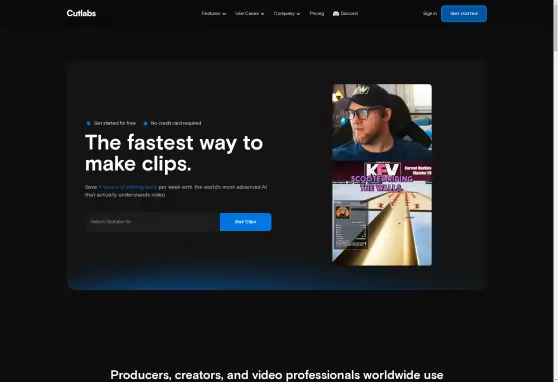Open the Company dropdown menu
558x382 pixels.
[x=287, y=14]
